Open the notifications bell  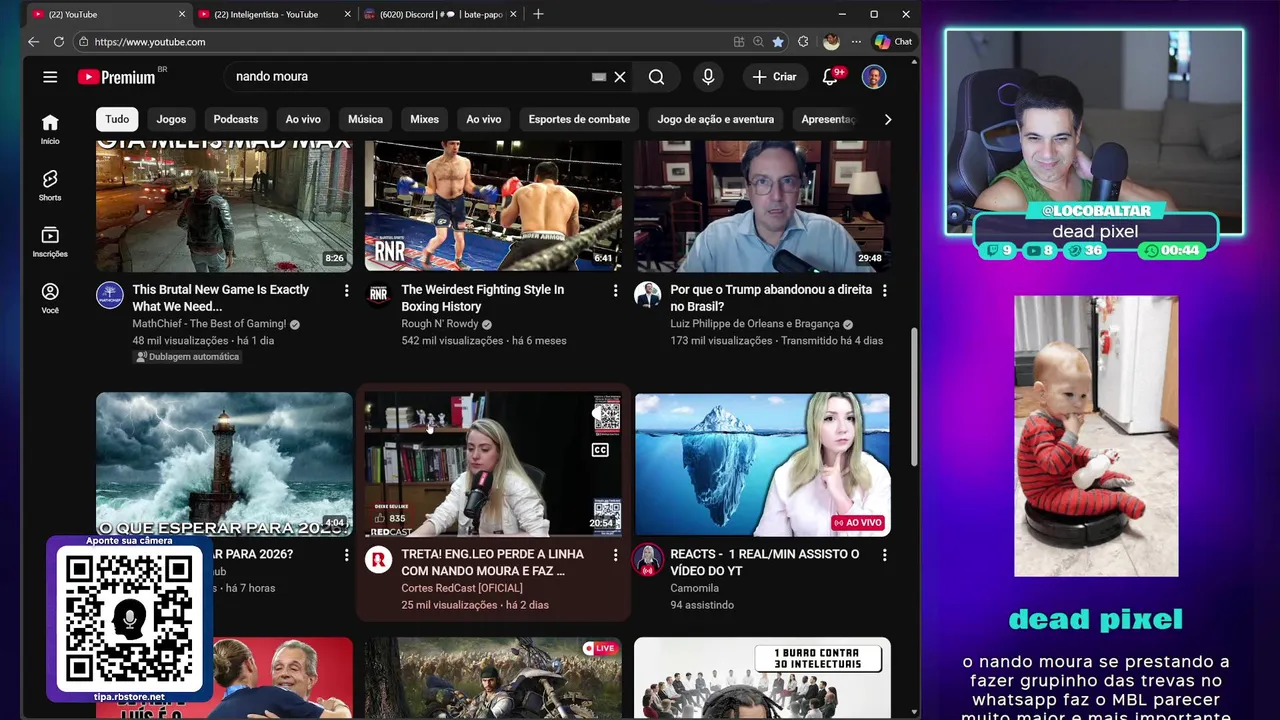coord(830,76)
